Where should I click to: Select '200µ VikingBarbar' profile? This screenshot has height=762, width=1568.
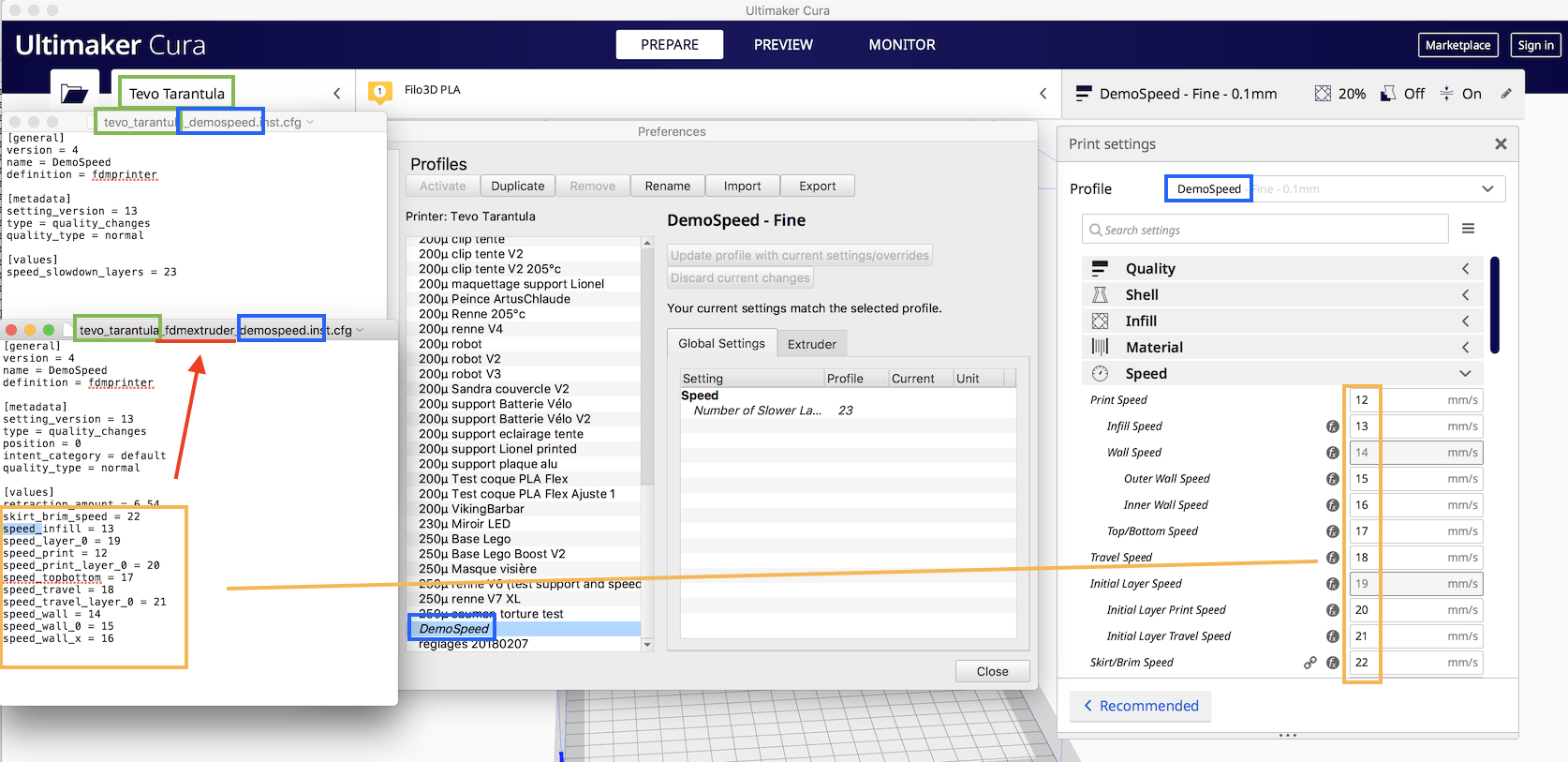pyautogui.click(x=523, y=509)
